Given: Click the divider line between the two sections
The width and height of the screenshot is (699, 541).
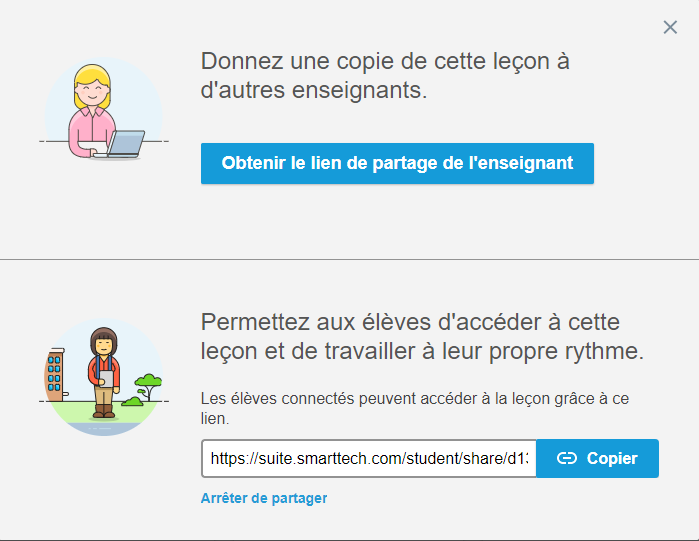Looking at the screenshot, I should pos(349,259).
